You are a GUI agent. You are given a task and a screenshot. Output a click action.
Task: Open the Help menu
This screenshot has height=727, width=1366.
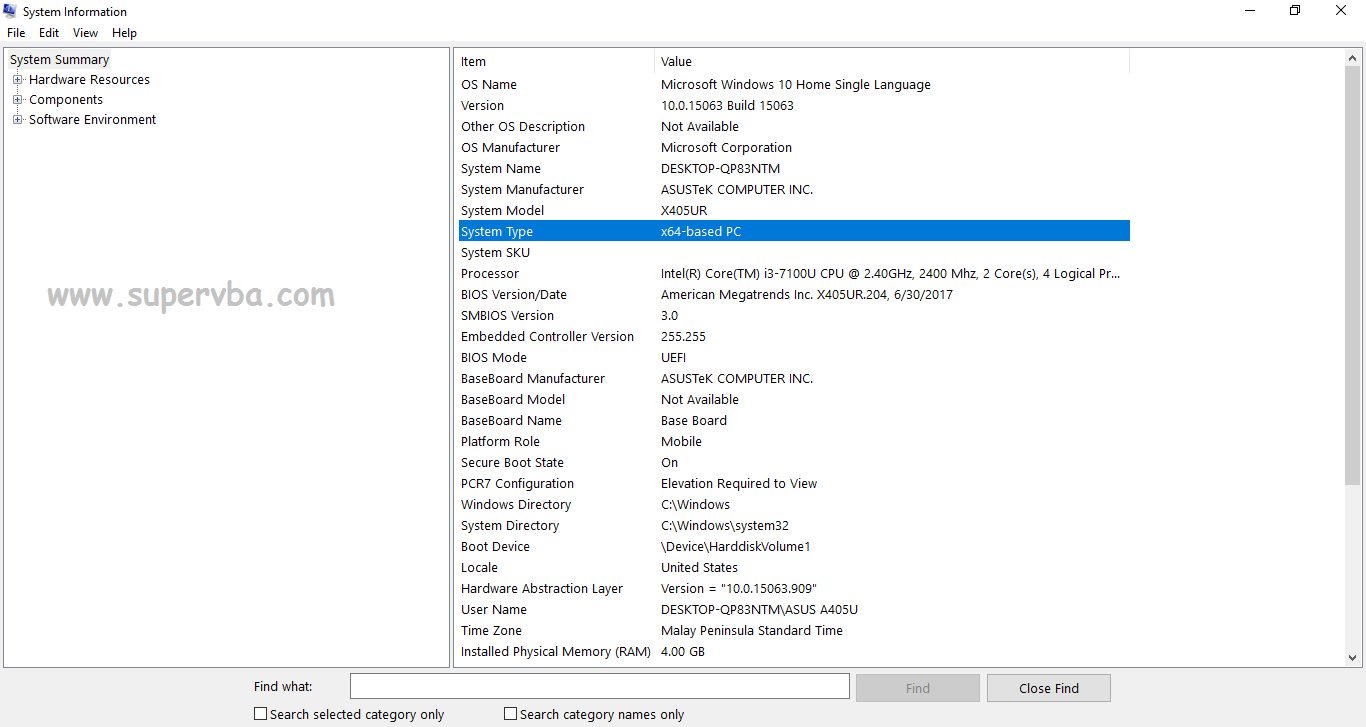[124, 33]
